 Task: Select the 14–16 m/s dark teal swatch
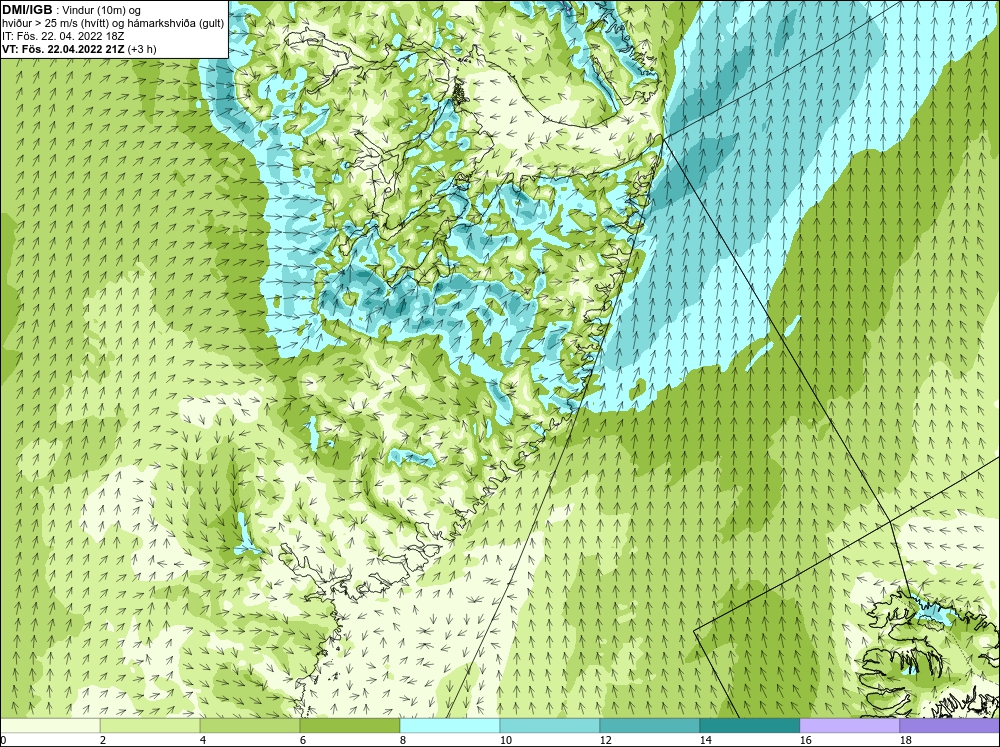click(x=749, y=725)
